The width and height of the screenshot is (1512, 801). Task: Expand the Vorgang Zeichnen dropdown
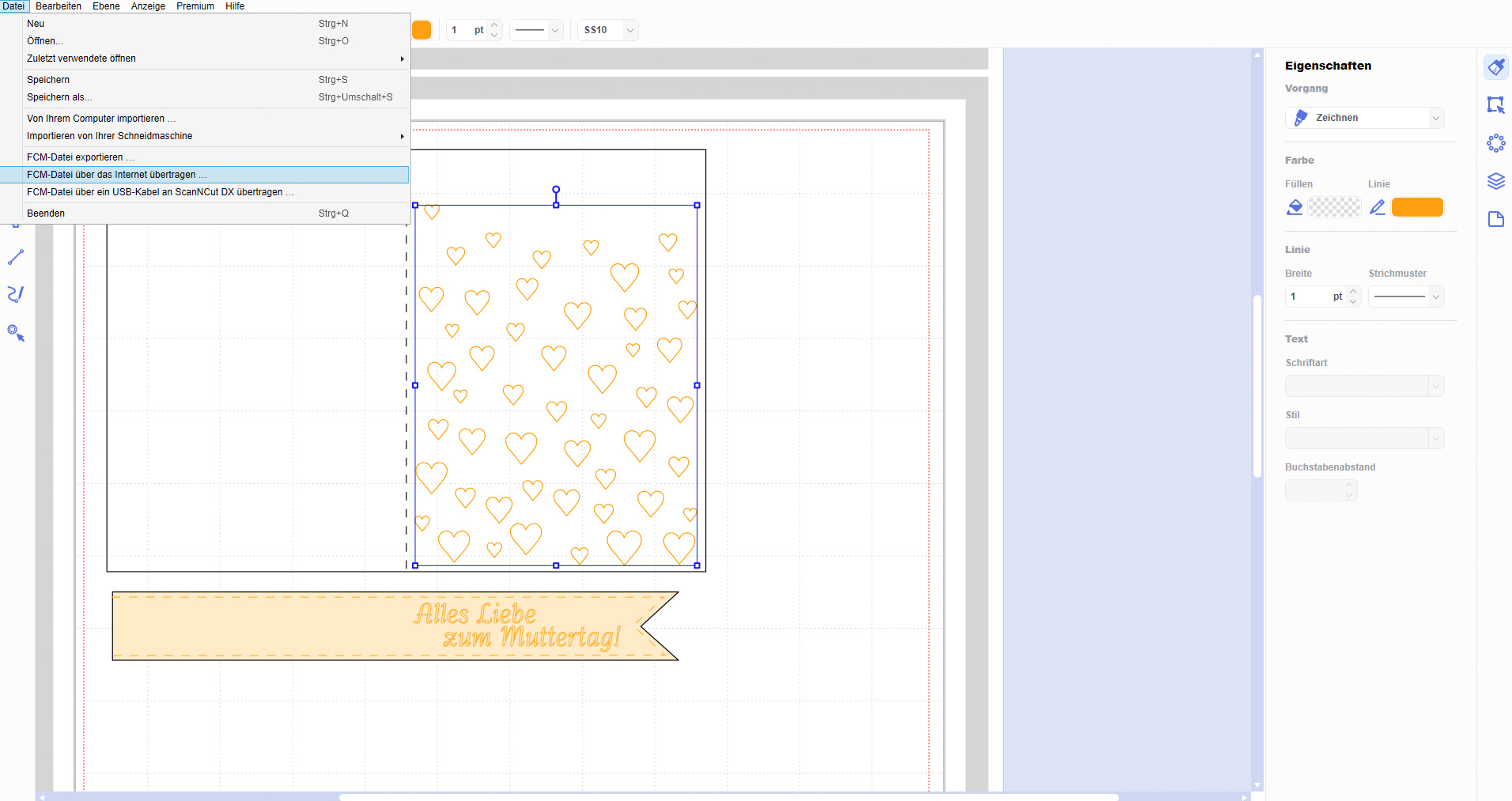coord(1364,118)
